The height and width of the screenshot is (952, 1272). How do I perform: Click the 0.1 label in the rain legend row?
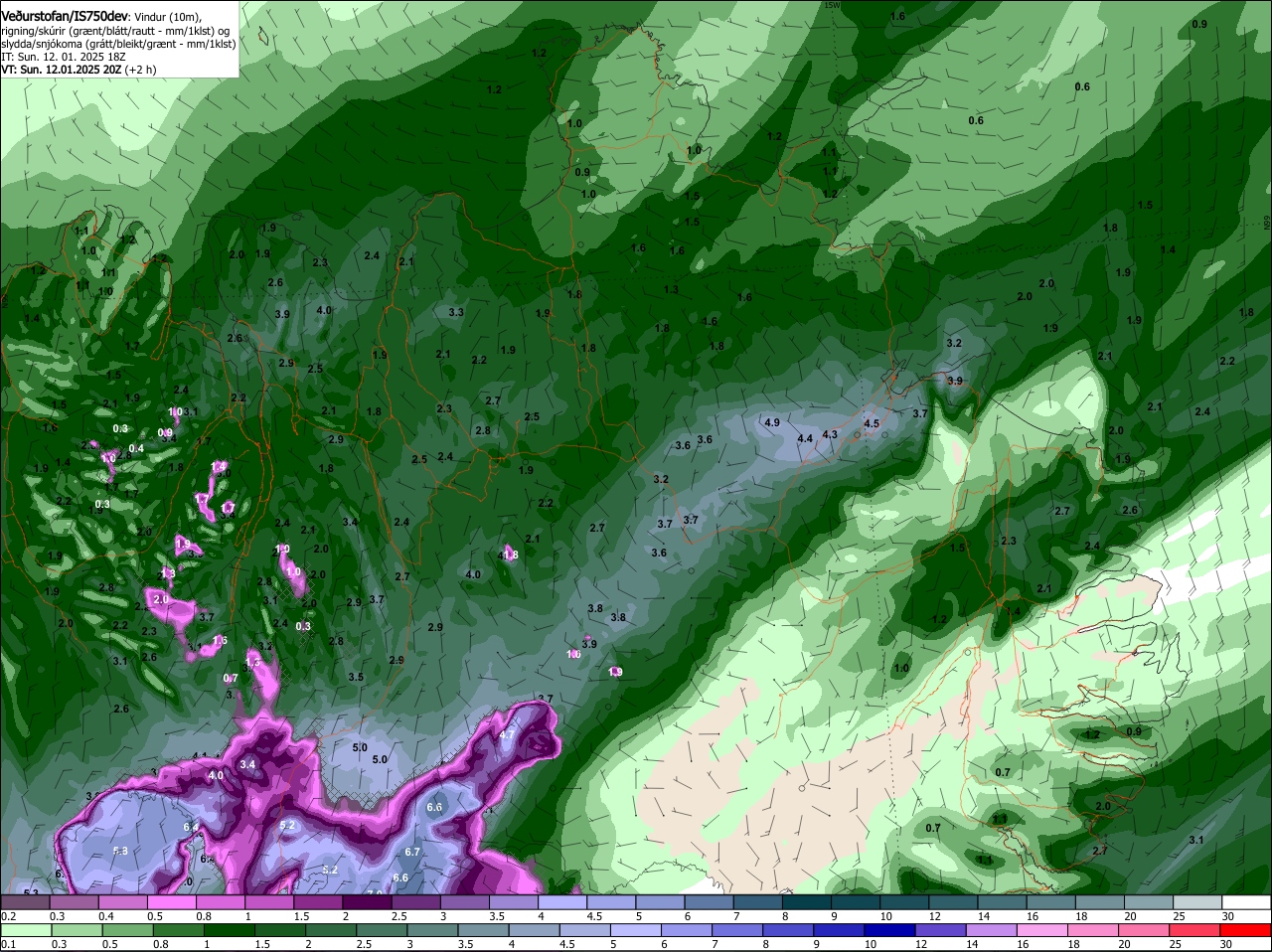pos(9,944)
